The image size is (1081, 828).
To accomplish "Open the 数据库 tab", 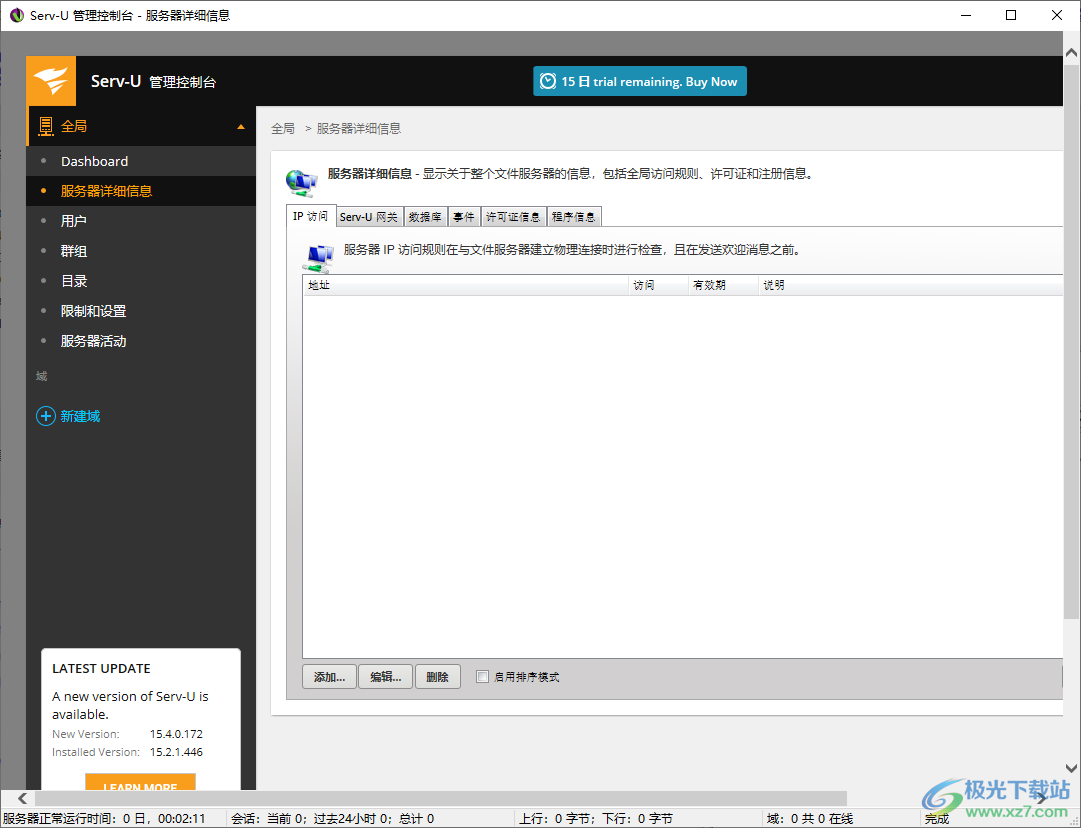I will click(425, 217).
